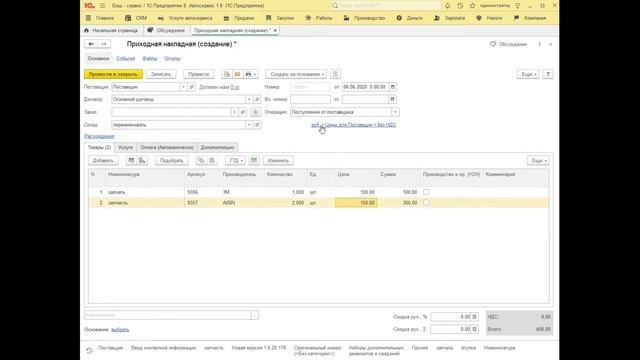Screen dimensions: 640x360
Task: Click the fill-from-order icon right of Заказ field
Action: (x=255, y=112)
